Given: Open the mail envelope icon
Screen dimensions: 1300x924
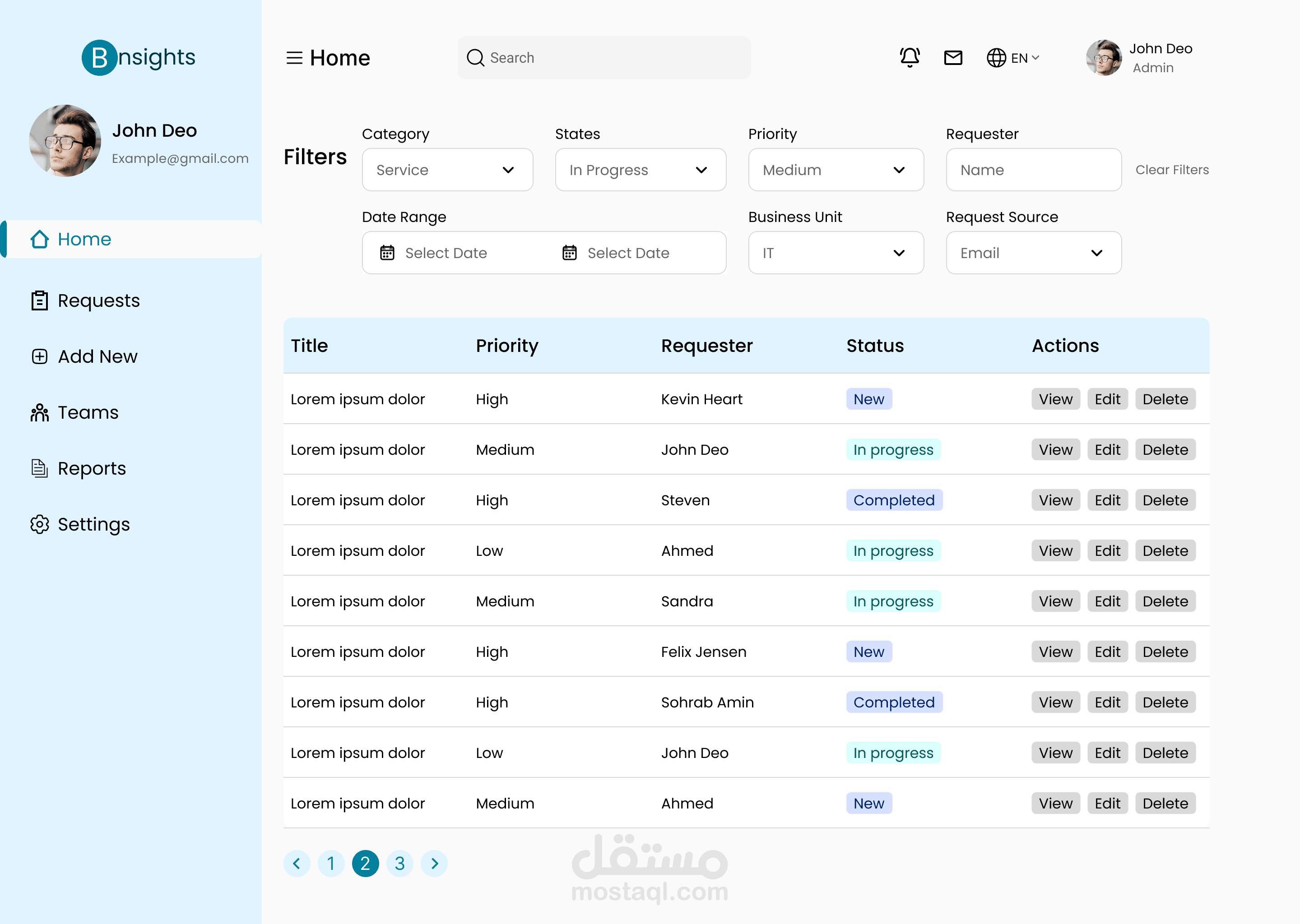Looking at the screenshot, I should (x=953, y=57).
